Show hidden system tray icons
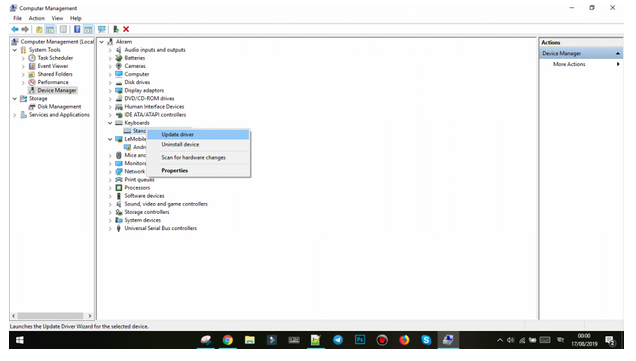This screenshot has width=636, height=361. 500,340
